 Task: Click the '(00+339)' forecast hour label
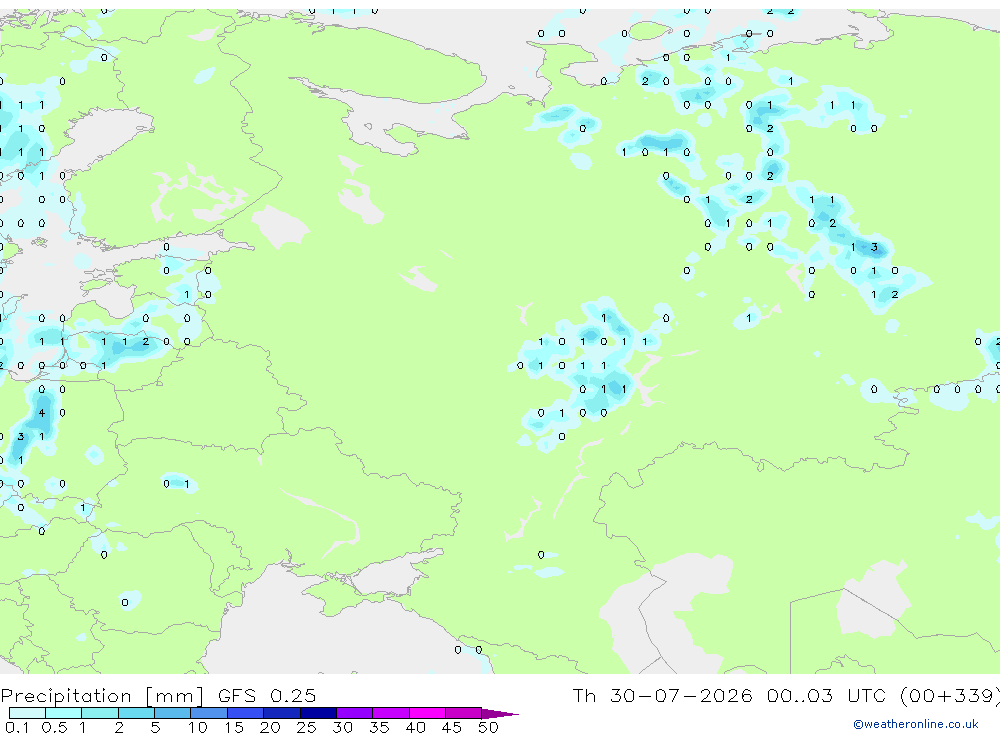coord(949,695)
